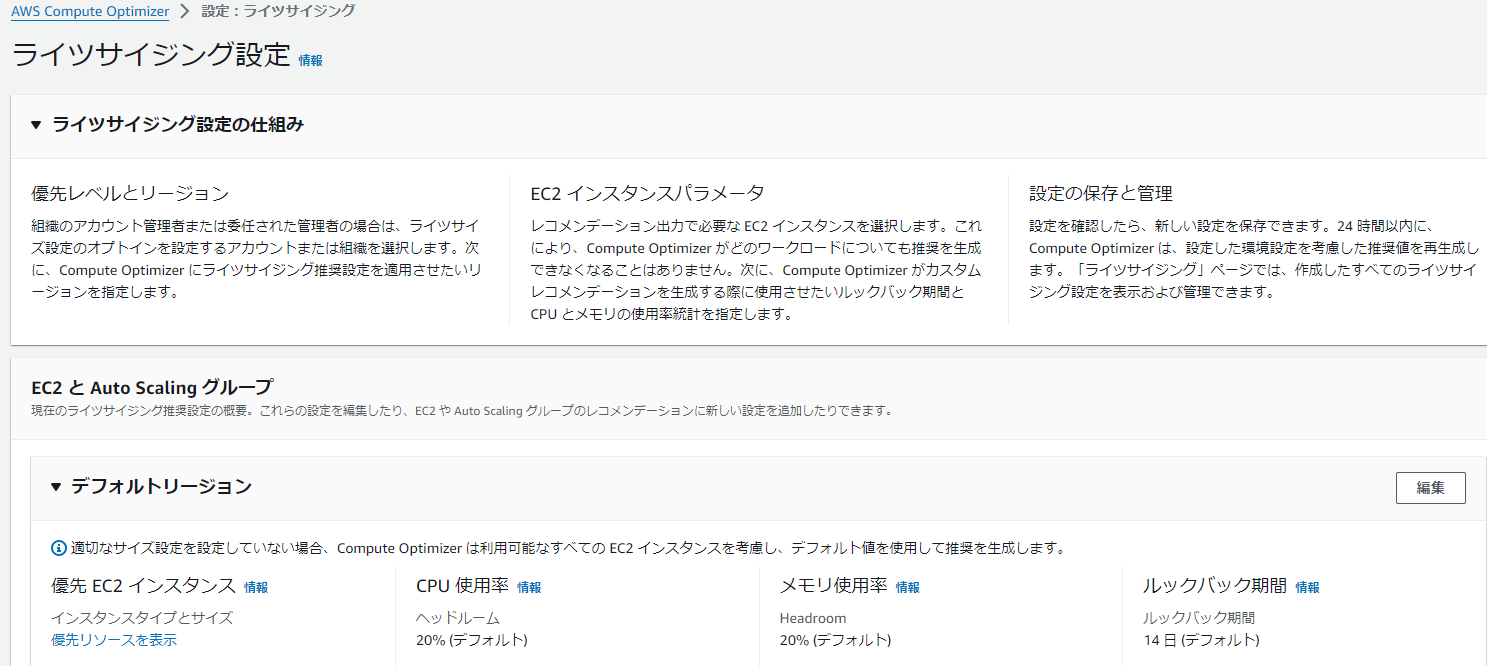Click the Headroom label under メモリ使用率
Image resolution: width=1487 pixels, height=666 pixels.
point(813,618)
